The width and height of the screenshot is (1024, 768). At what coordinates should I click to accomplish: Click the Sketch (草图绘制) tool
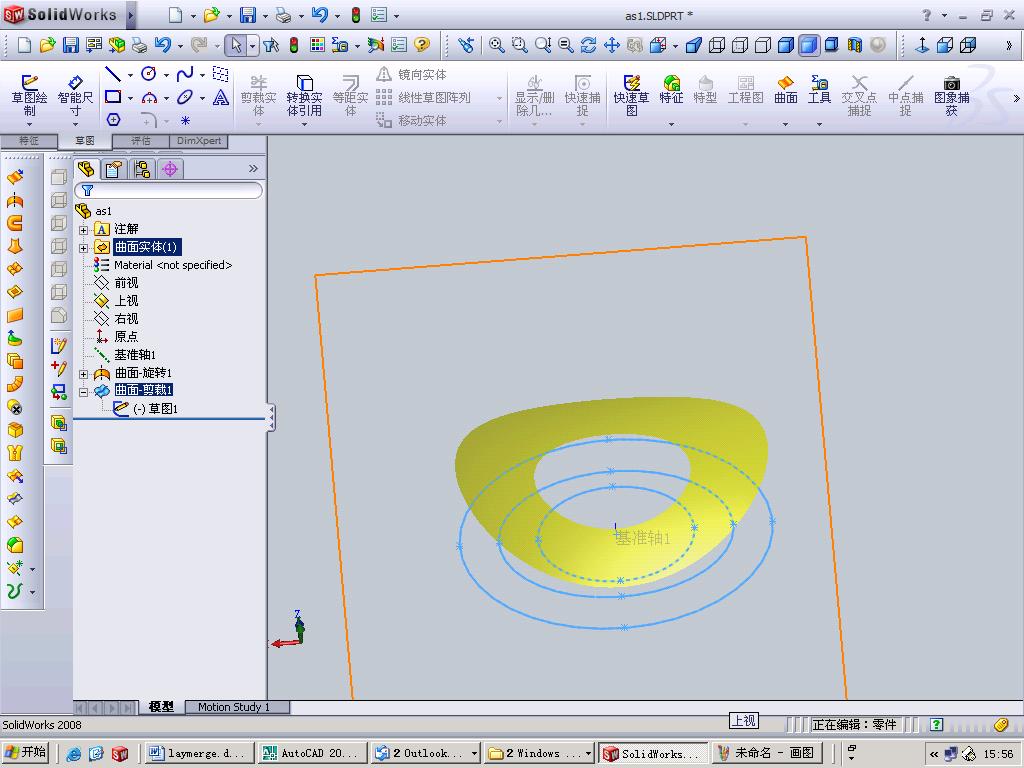pyautogui.click(x=29, y=95)
